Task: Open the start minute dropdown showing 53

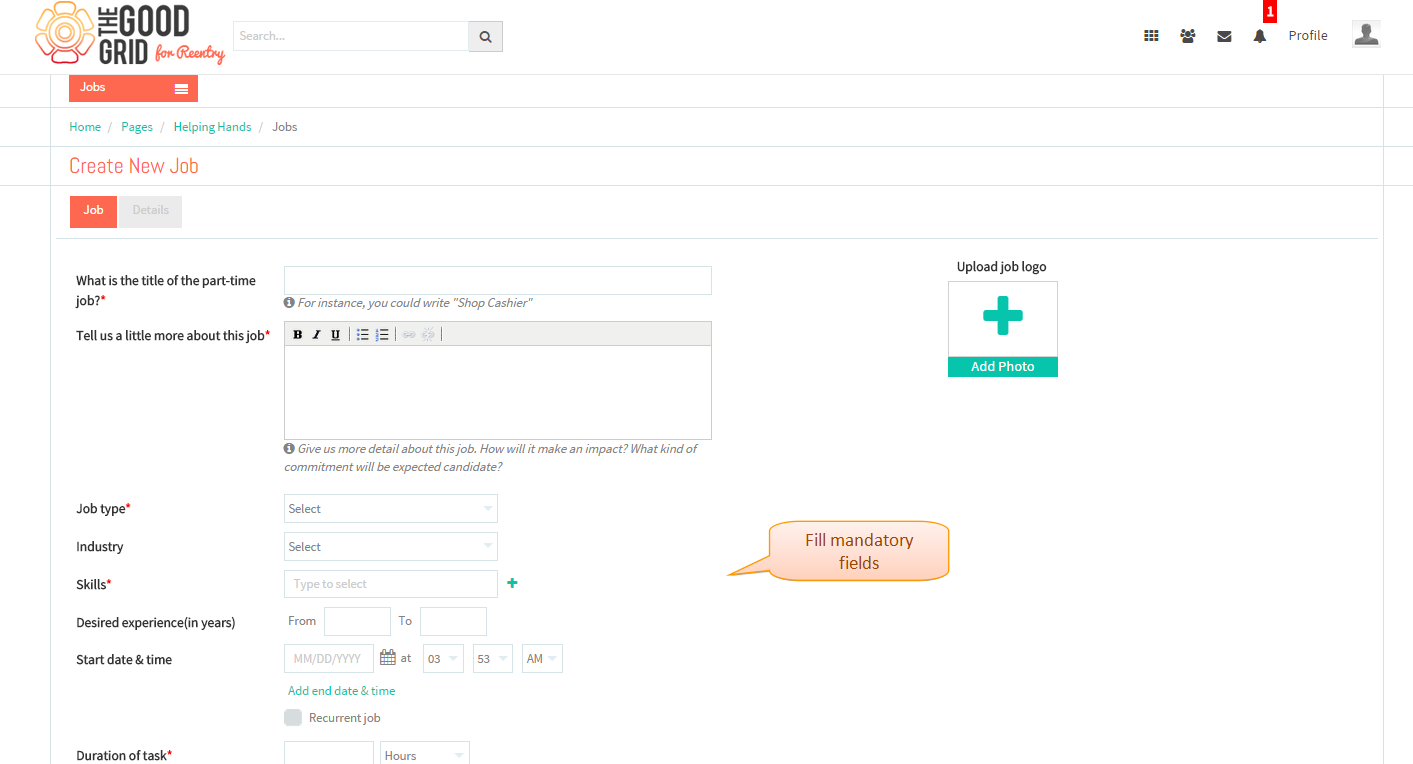Action: 493,658
